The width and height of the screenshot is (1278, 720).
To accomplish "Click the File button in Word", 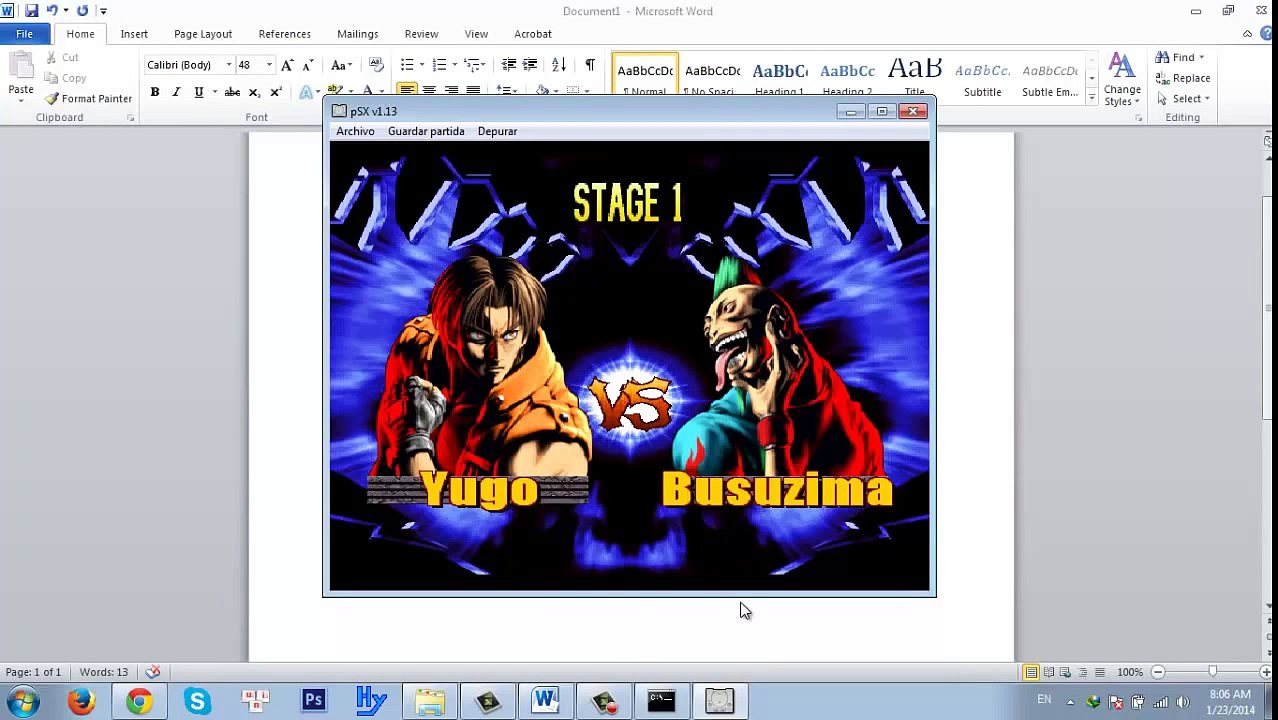I will 24,34.
